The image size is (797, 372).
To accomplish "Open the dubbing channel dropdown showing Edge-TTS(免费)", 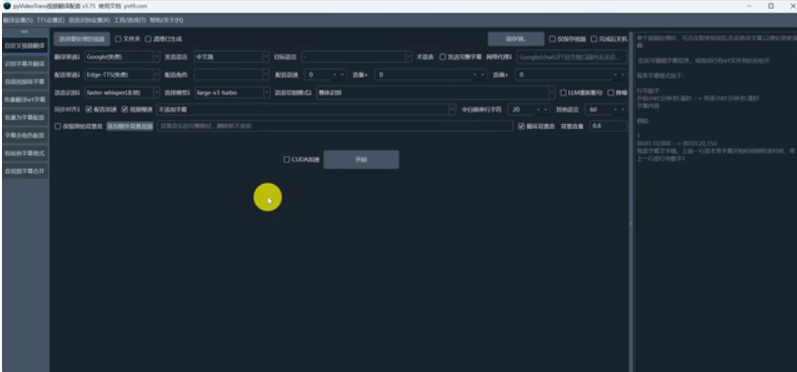I will coord(122,75).
